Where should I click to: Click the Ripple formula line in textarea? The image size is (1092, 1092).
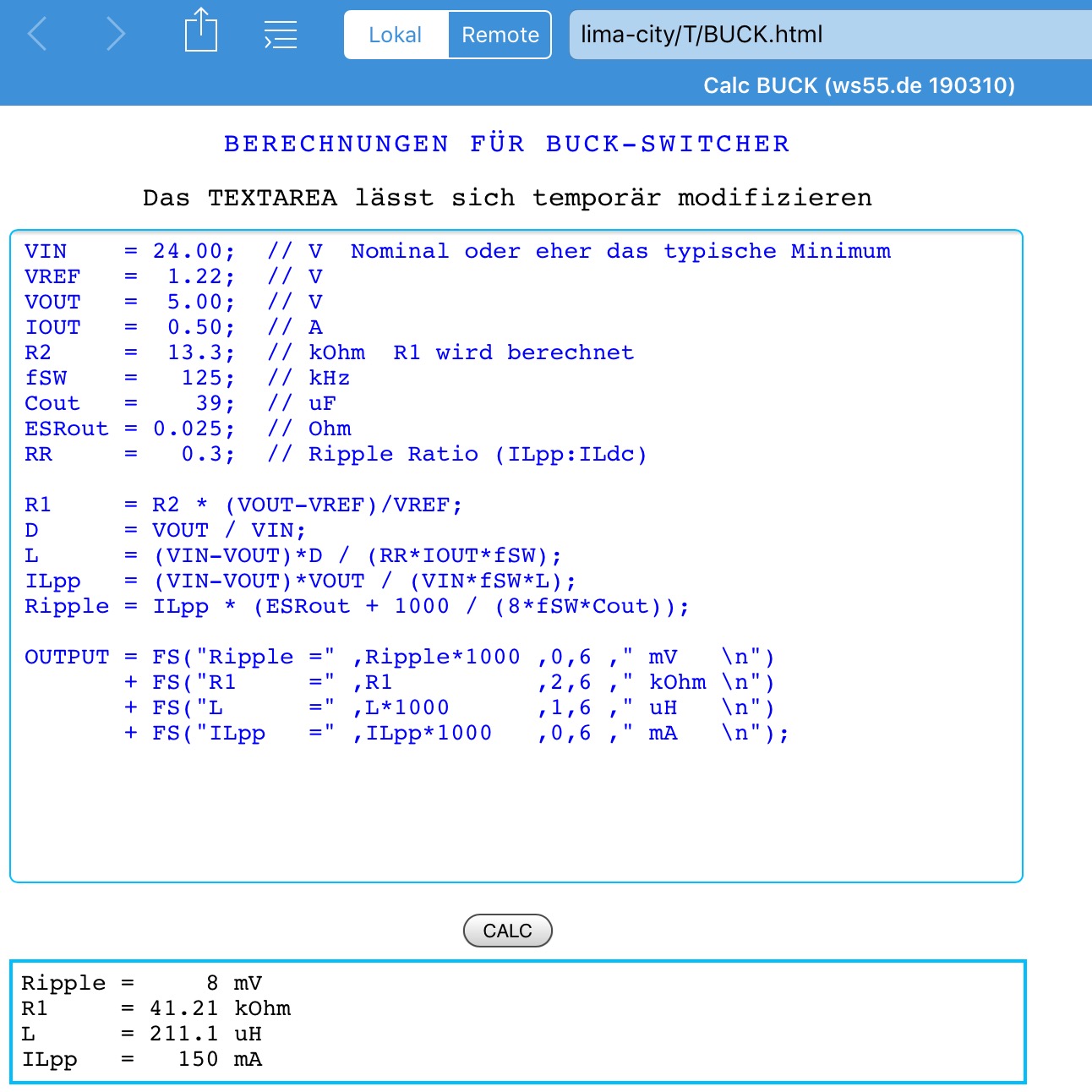357,606
